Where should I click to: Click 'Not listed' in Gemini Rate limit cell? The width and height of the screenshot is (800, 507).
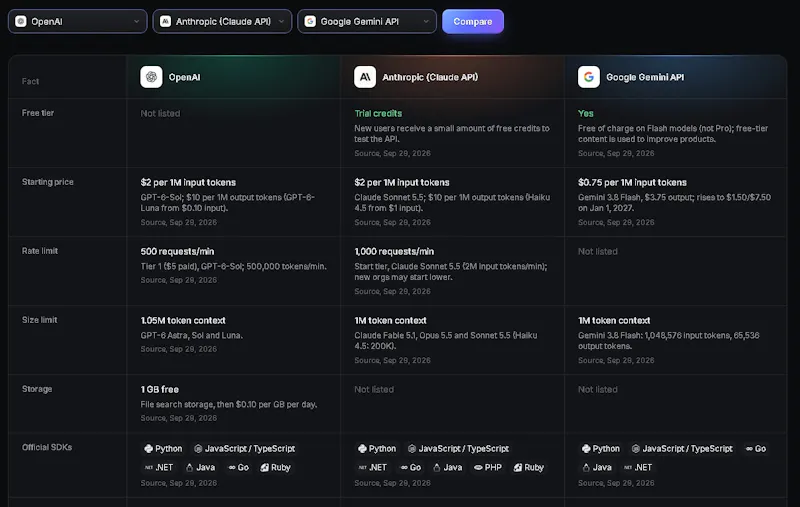click(x=597, y=251)
